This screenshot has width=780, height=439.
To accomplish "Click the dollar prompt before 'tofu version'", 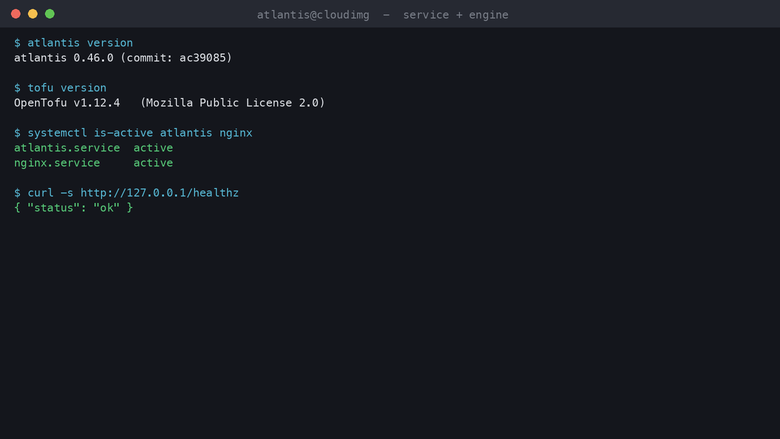I will pyautogui.click(x=17, y=88).
